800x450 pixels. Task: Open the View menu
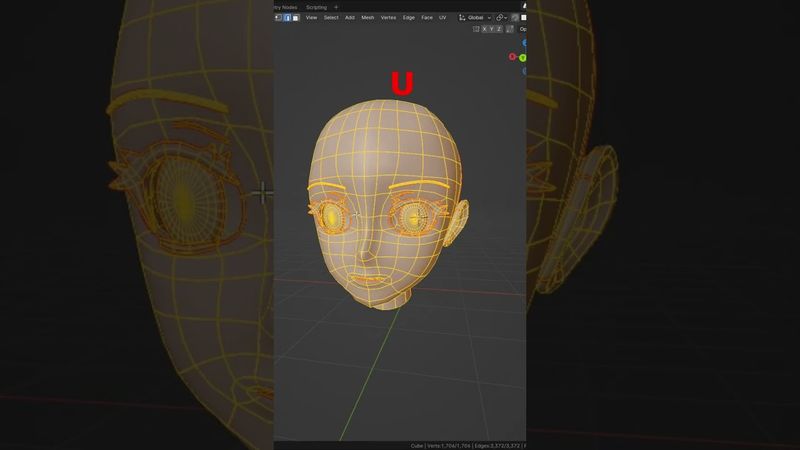(311, 17)
